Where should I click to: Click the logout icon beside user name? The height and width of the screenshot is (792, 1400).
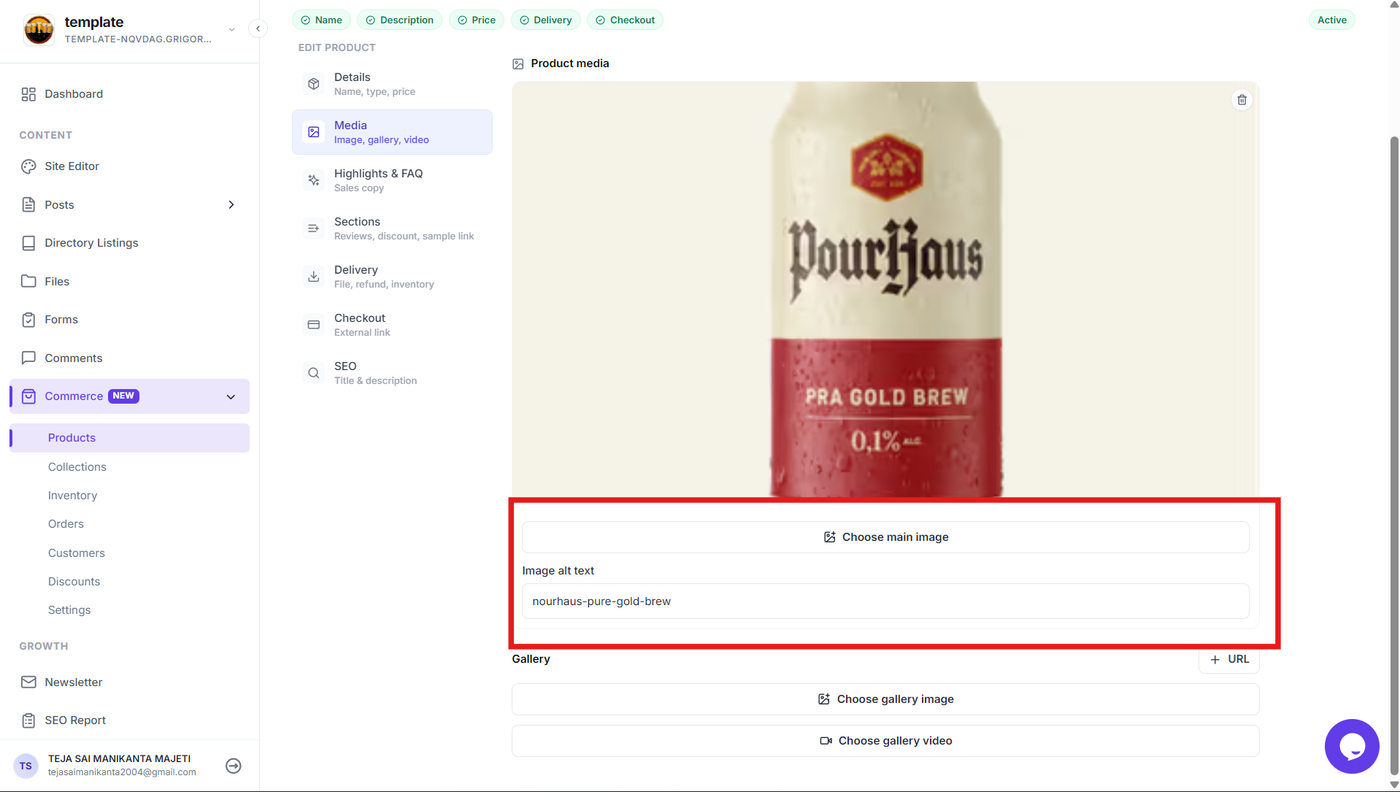click(233, 766)
